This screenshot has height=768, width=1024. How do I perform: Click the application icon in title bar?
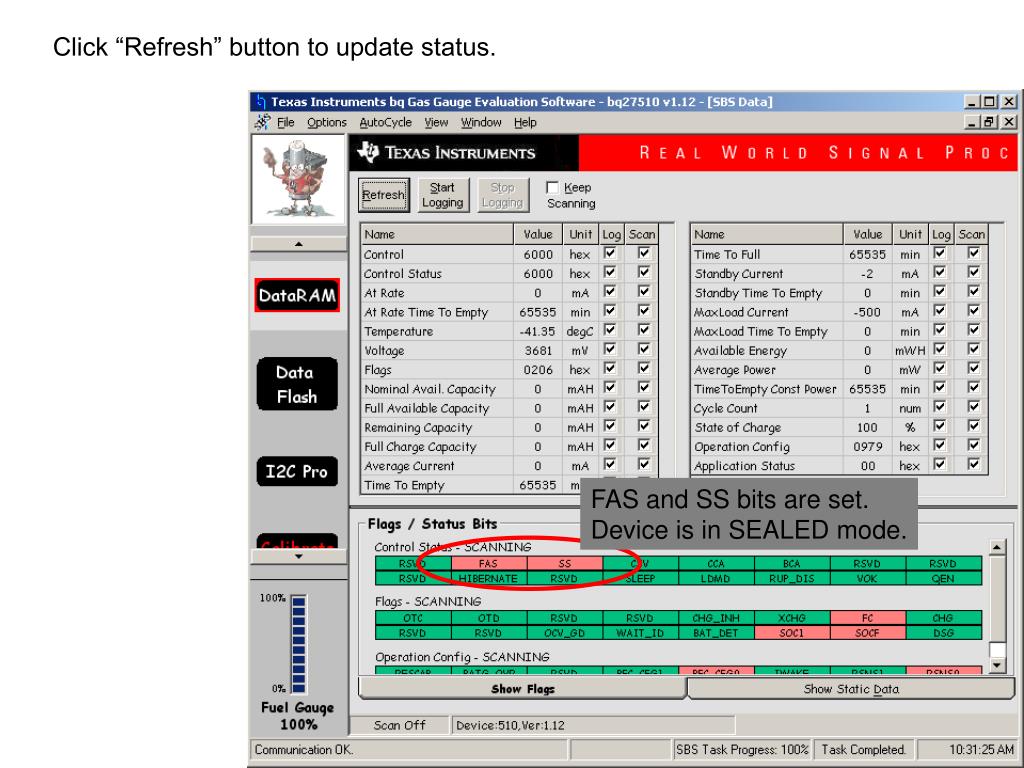[261, 102]
